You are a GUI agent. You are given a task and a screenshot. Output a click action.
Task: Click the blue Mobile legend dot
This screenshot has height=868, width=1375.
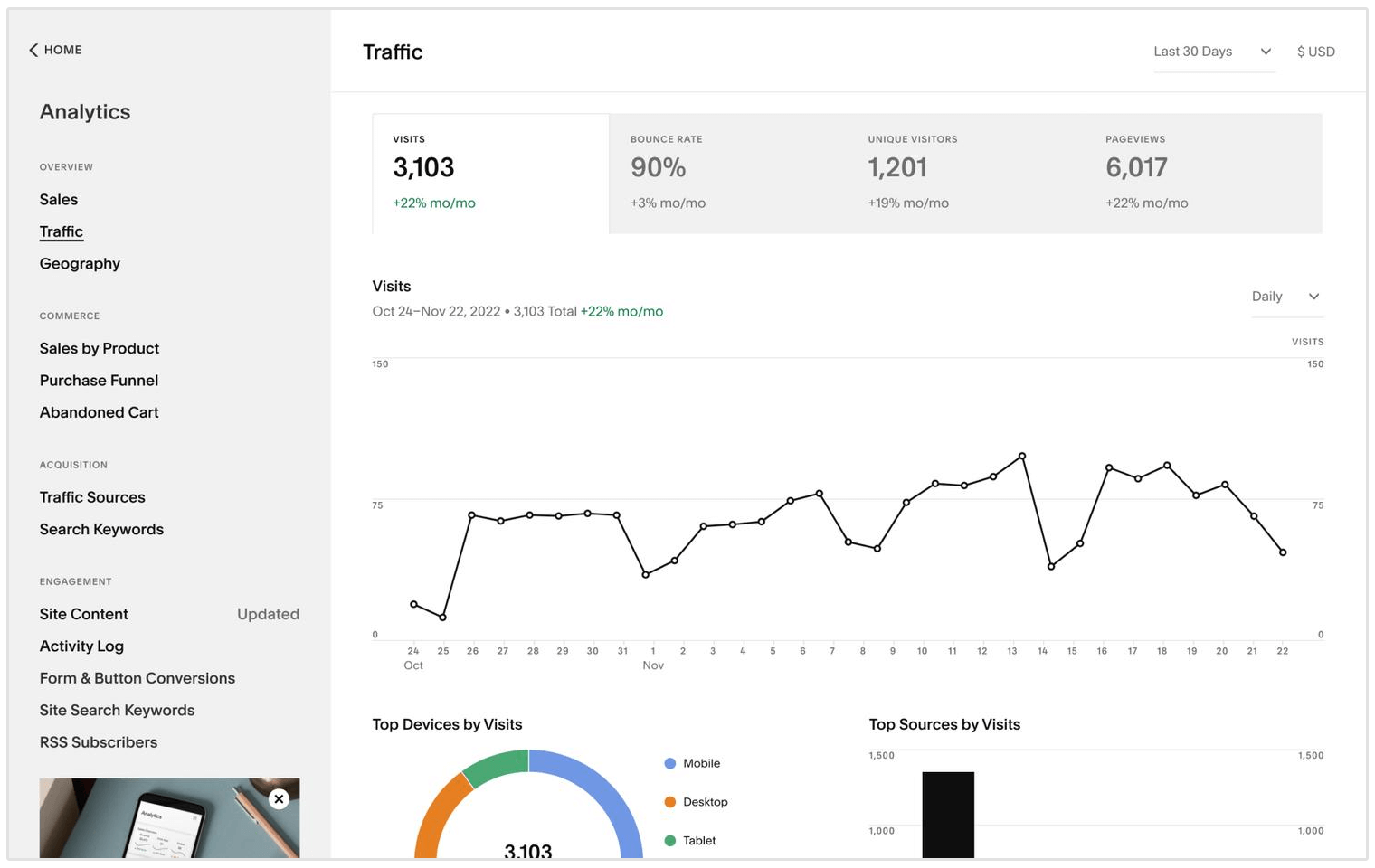(x=670, y=763)
